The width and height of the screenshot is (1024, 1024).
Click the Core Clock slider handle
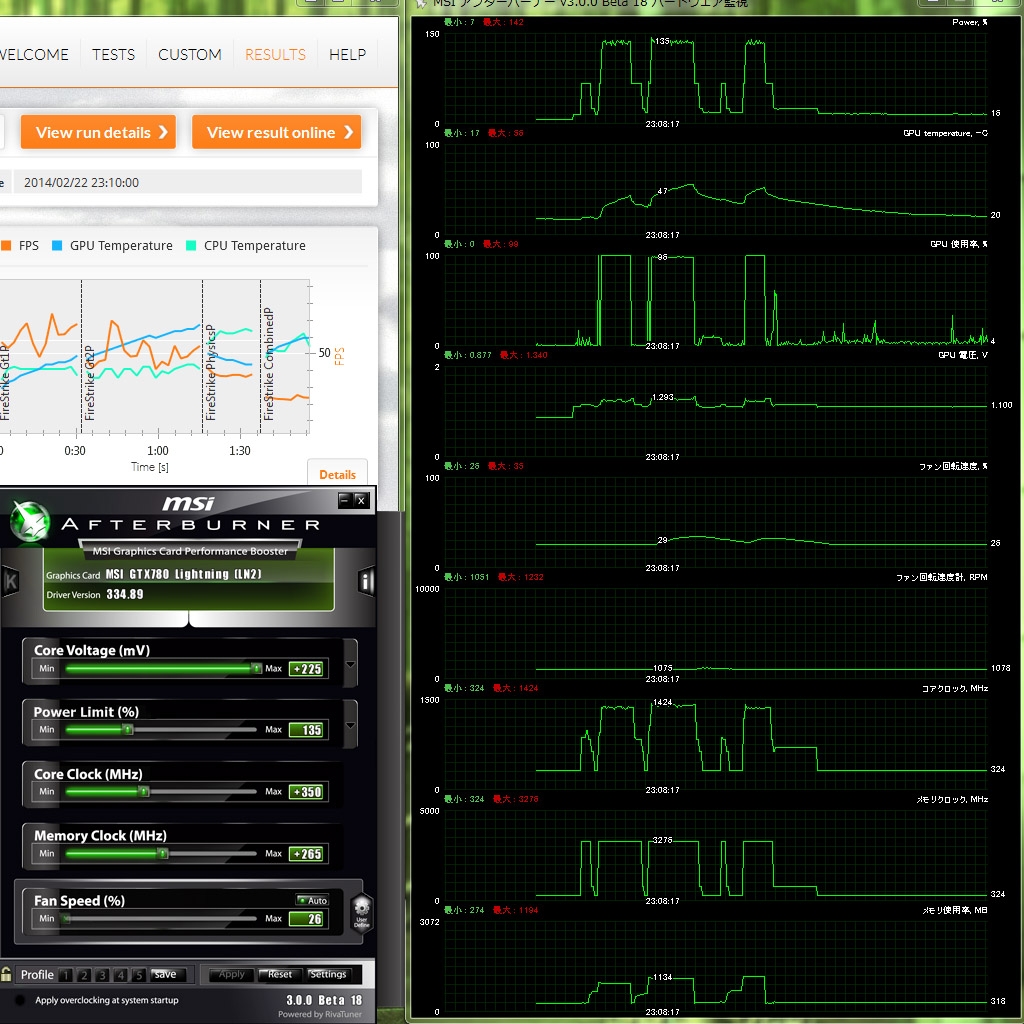click(x=145, y=792)
